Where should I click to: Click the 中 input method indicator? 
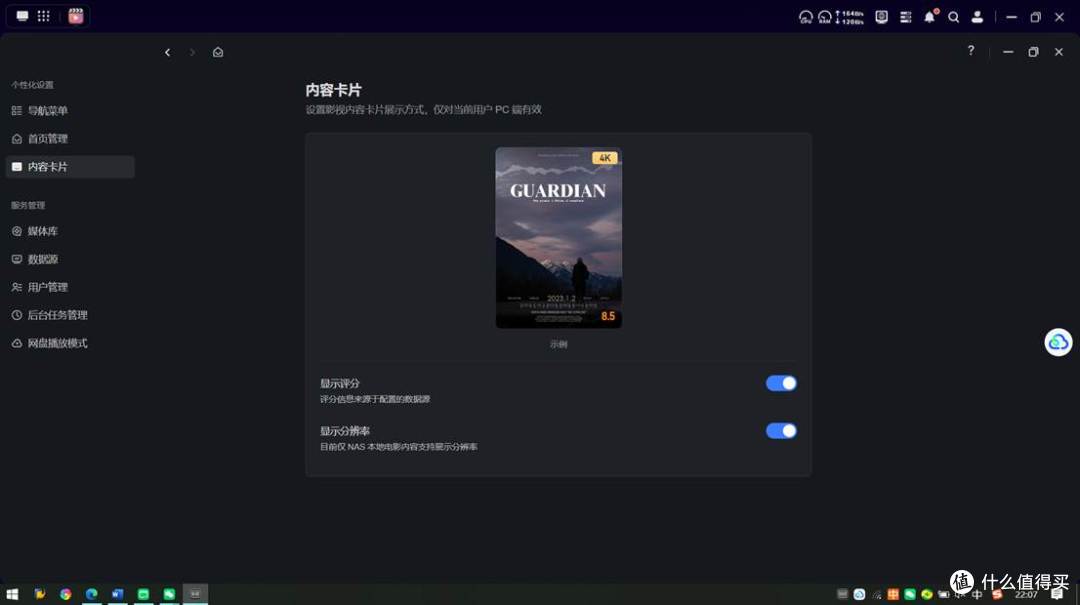(x=977, y=594)
